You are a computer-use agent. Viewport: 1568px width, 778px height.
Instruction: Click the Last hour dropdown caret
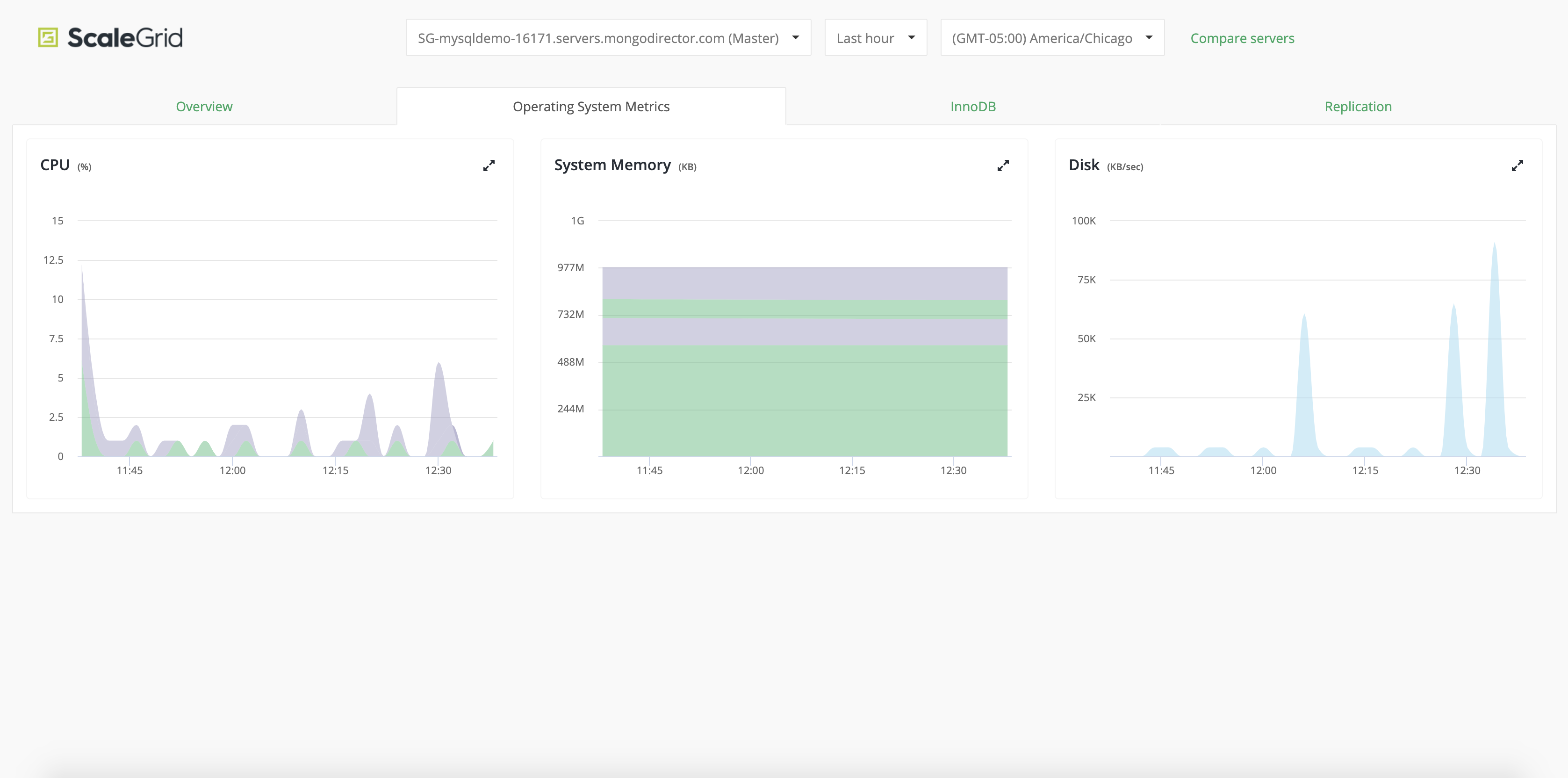coord(911,38)
